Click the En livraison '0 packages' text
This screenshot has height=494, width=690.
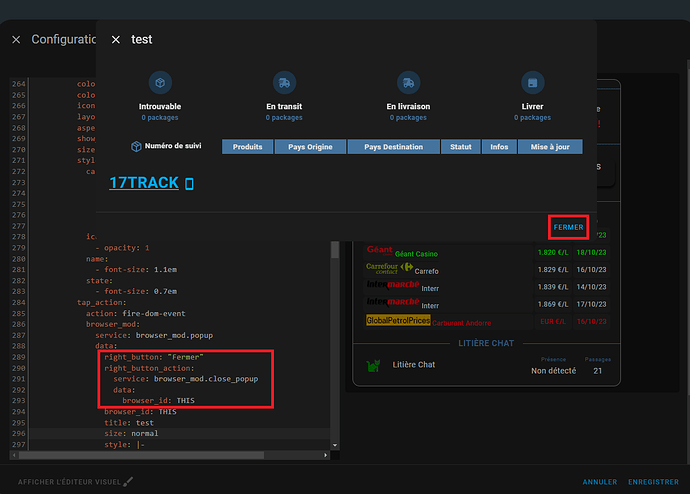(408, 118)
